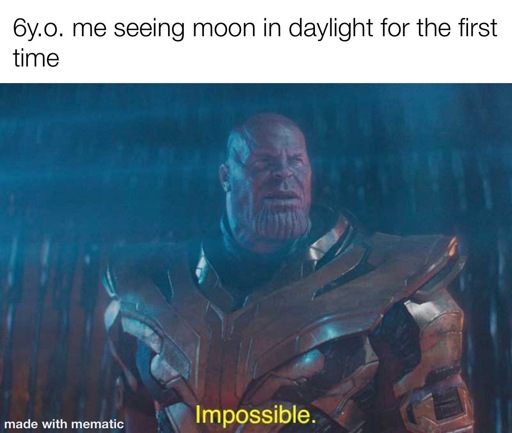
Task: Click the word "seeing" in the caption
Action: coord(149,30)
